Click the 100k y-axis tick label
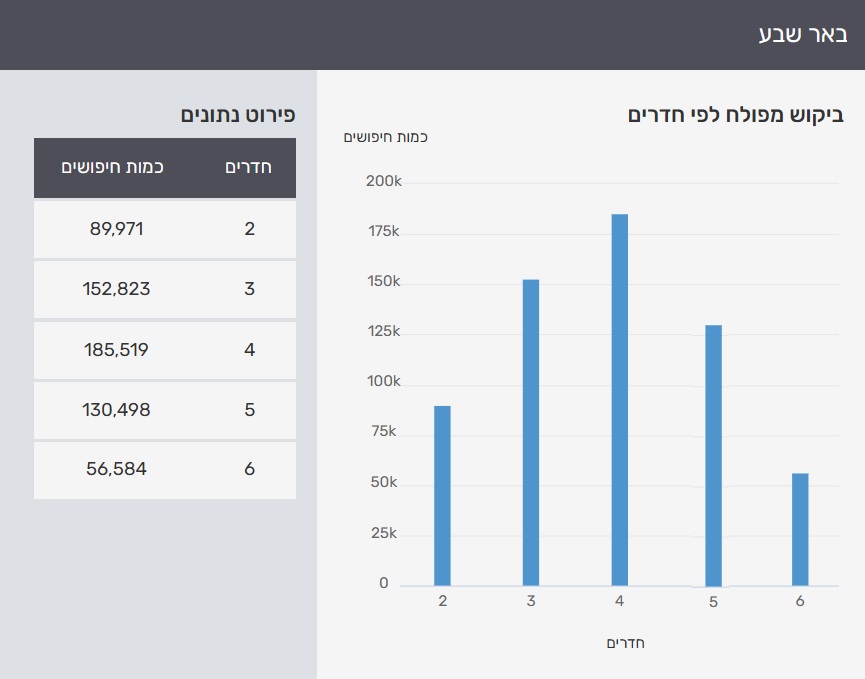The height and width of the screenshot is (679, 865). (384, 382)
